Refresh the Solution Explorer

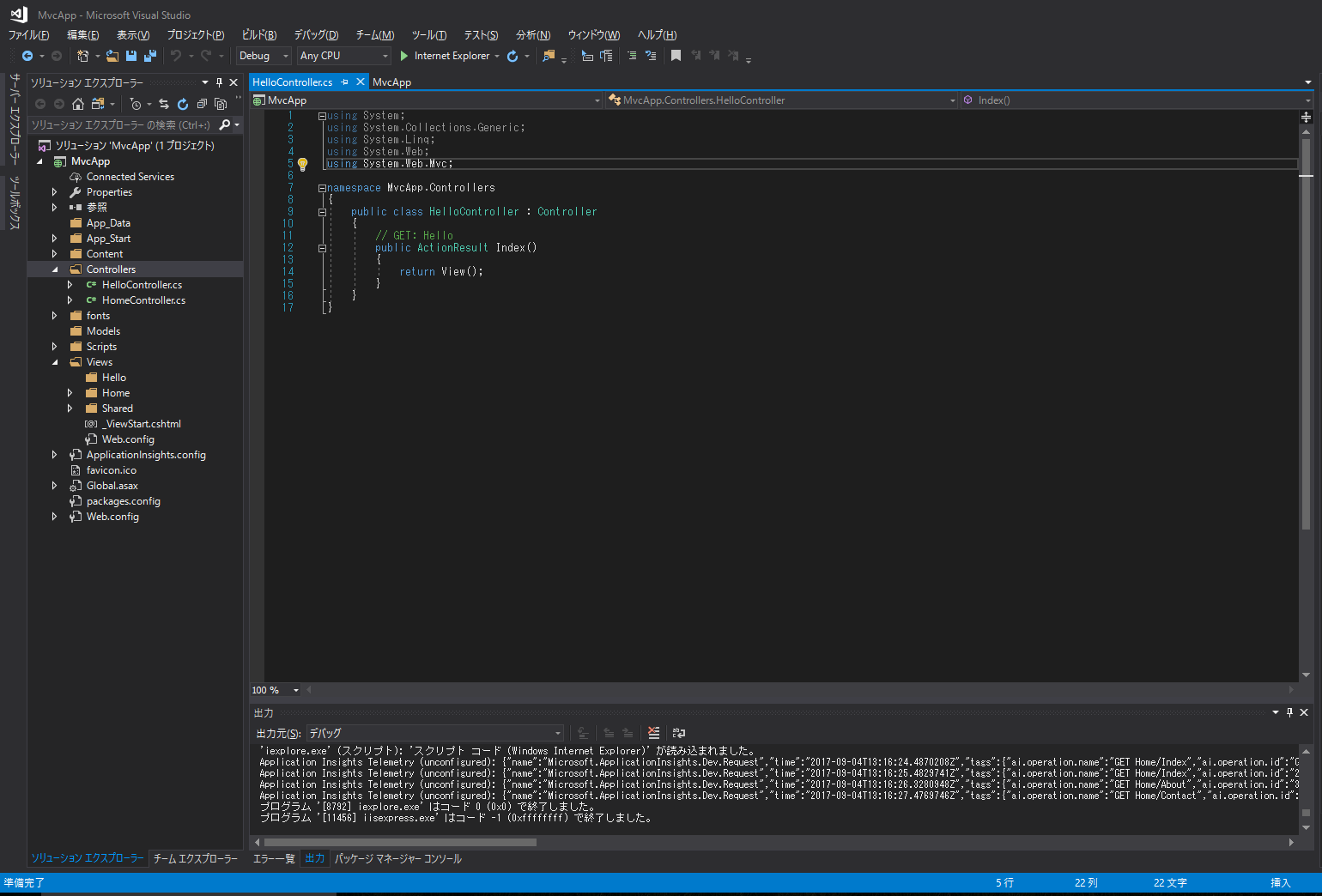click(x=183, y=104)
